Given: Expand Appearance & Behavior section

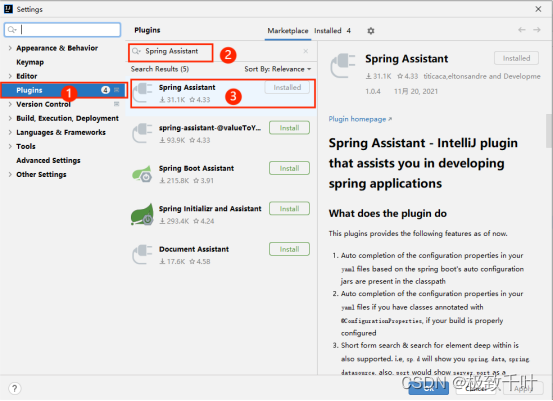Looking at the screenshot, I should [10, 48].
